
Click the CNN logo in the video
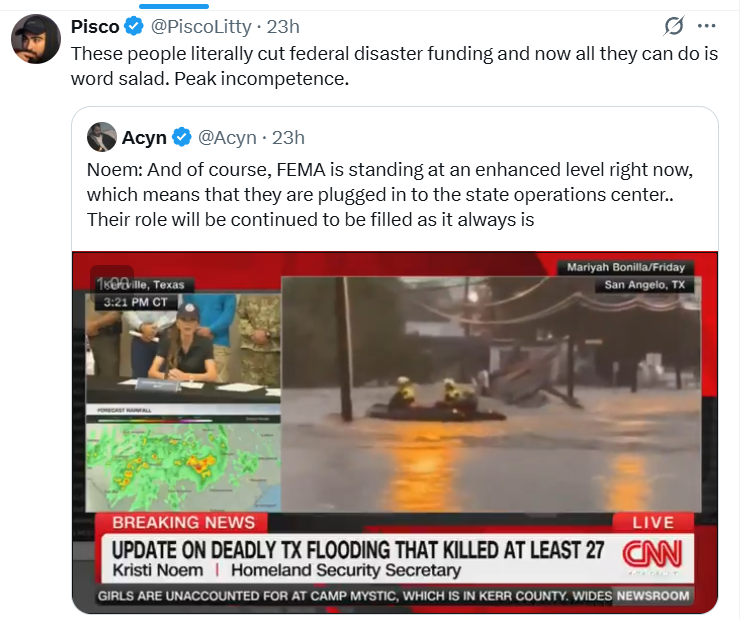[x=652, y=554]
